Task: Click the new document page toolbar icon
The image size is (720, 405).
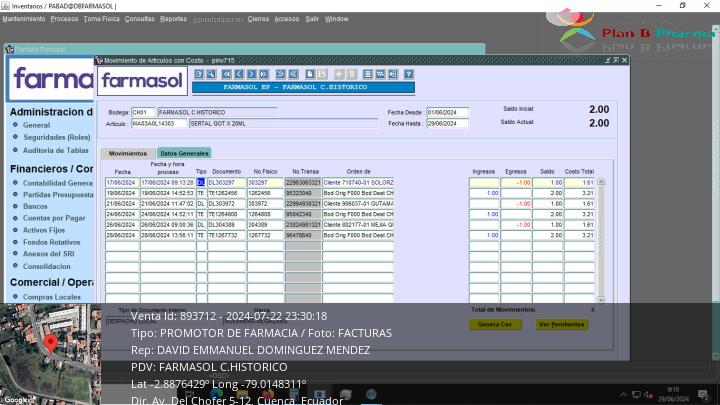Action: click(x=310, y=74)
